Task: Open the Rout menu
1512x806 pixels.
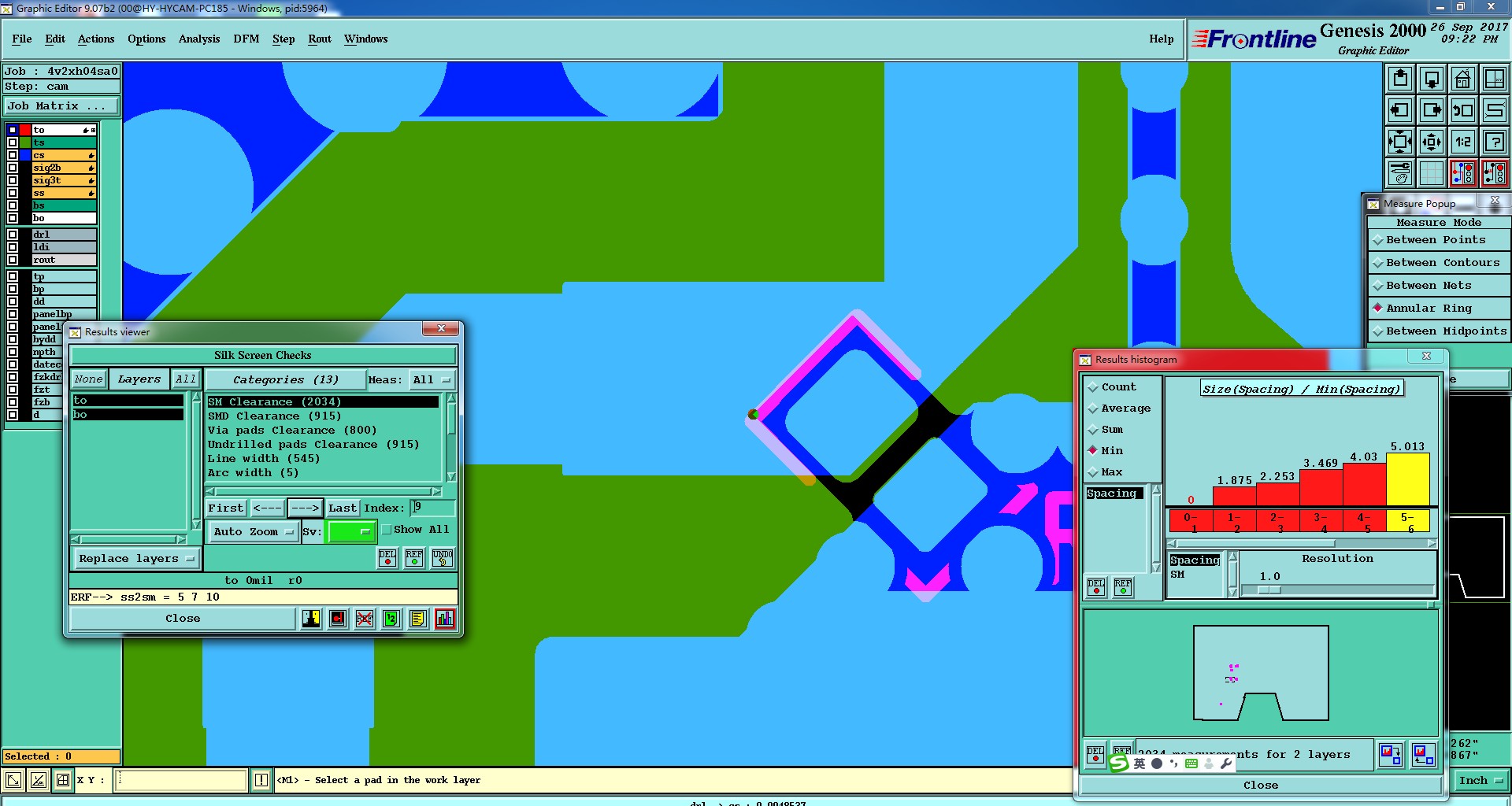Action: (320, 39)
